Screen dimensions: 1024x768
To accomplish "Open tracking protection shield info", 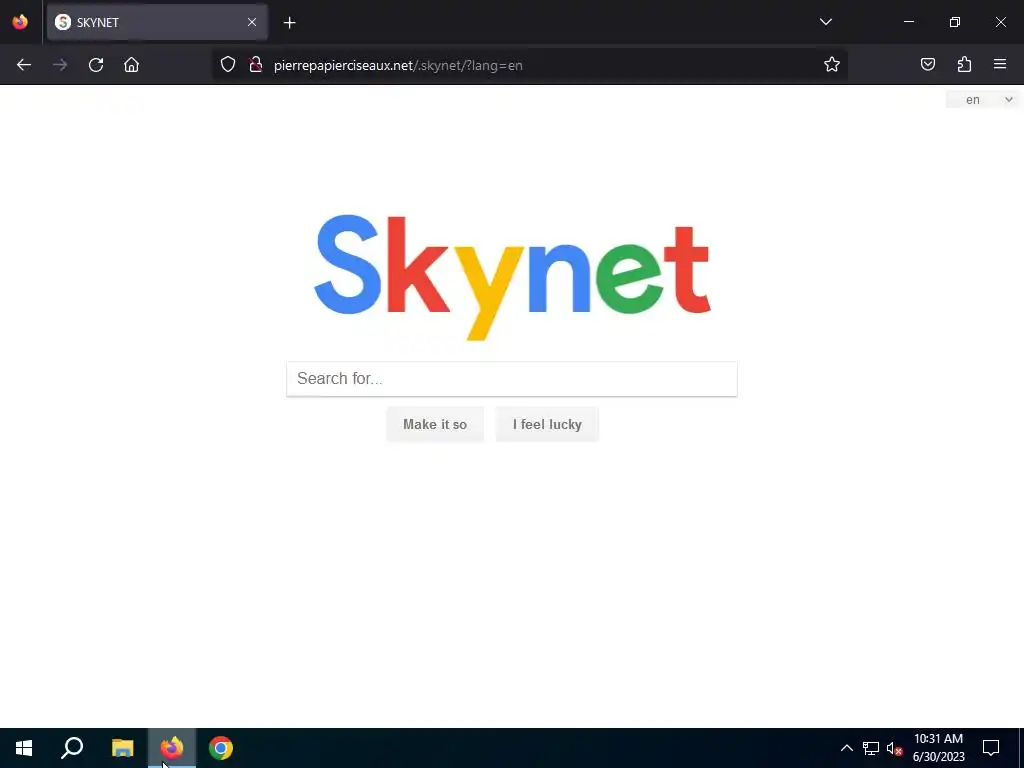I will click(227, 65).
